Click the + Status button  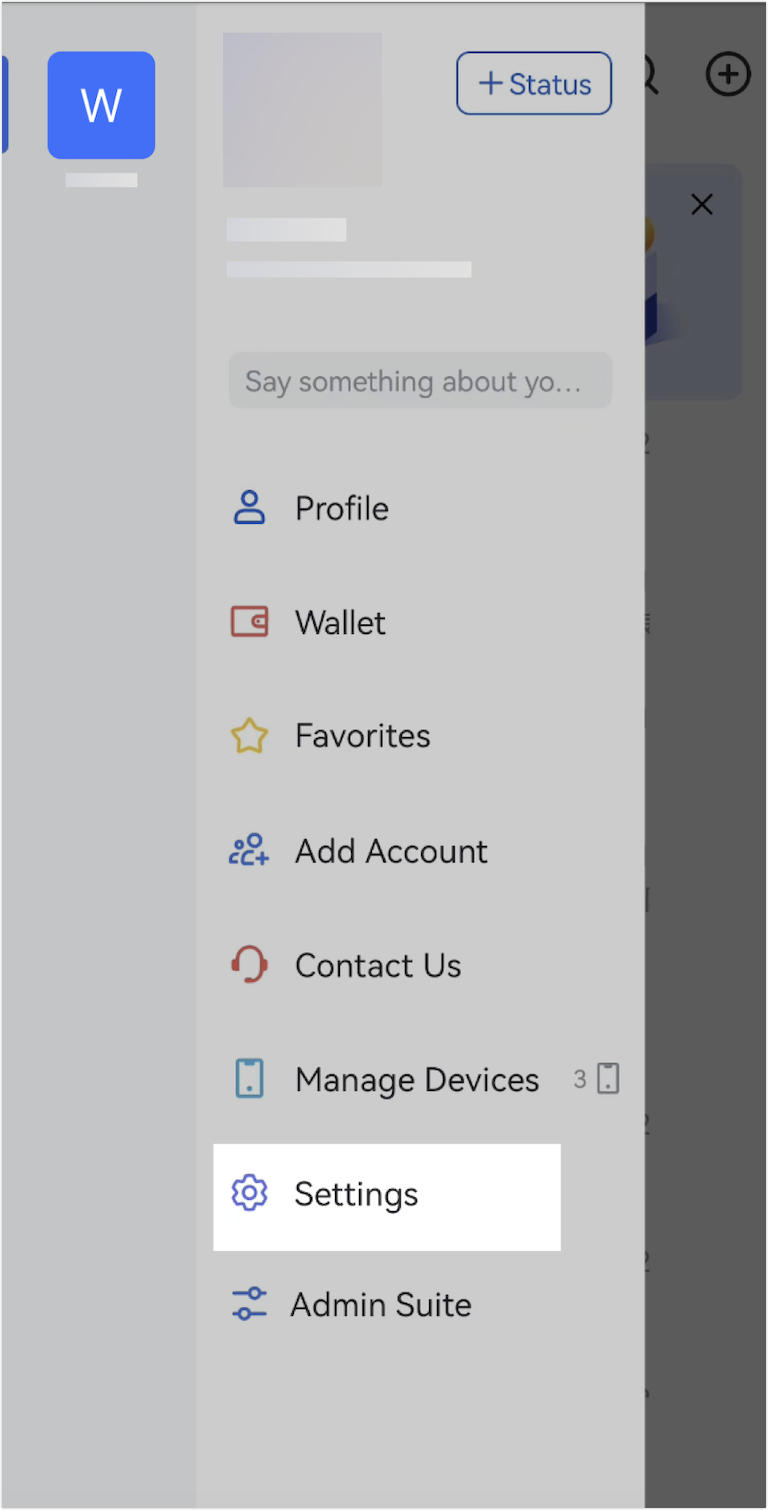(534, 83)
